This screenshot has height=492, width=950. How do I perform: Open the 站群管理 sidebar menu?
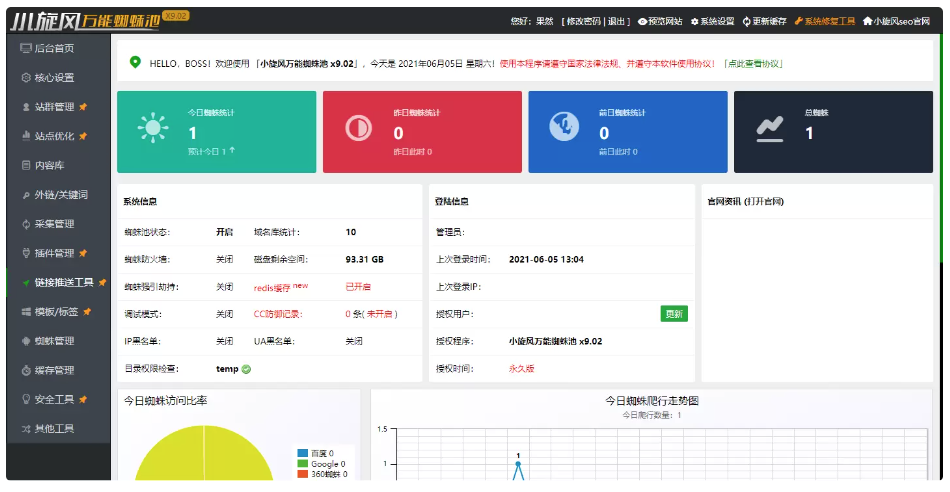pos(59,107)
